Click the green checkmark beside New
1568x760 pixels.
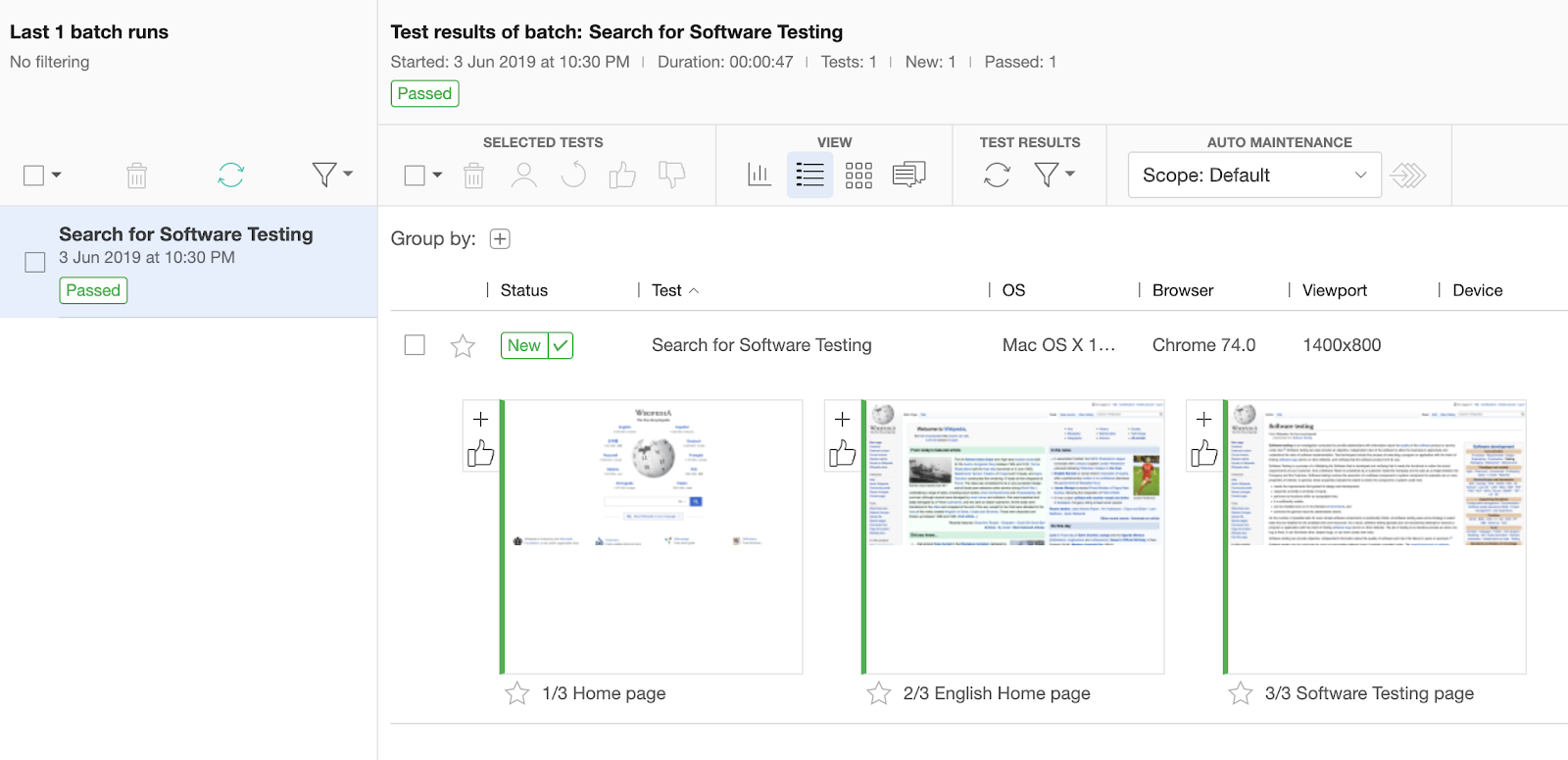click(561, 345)
